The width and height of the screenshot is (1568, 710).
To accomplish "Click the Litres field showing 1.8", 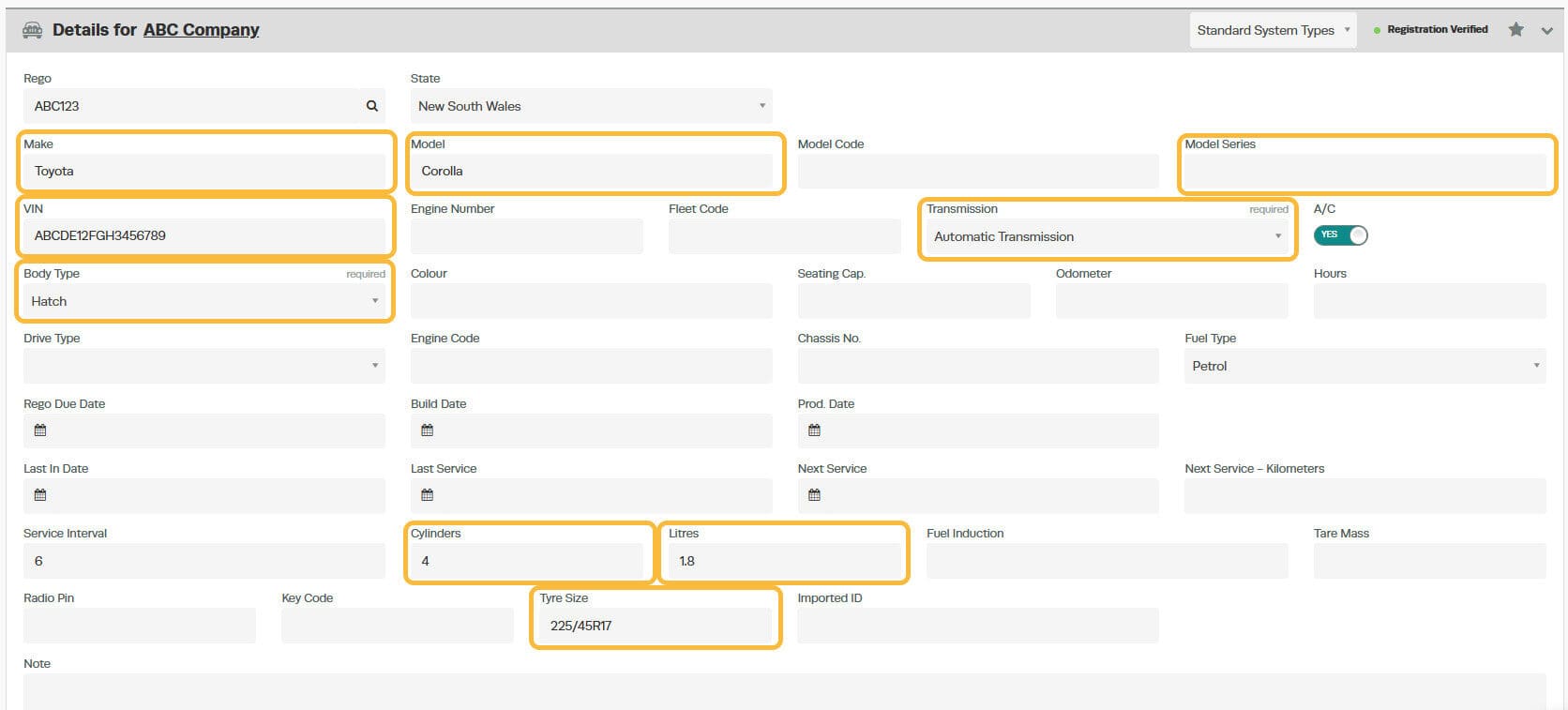I will coord(785,561).
